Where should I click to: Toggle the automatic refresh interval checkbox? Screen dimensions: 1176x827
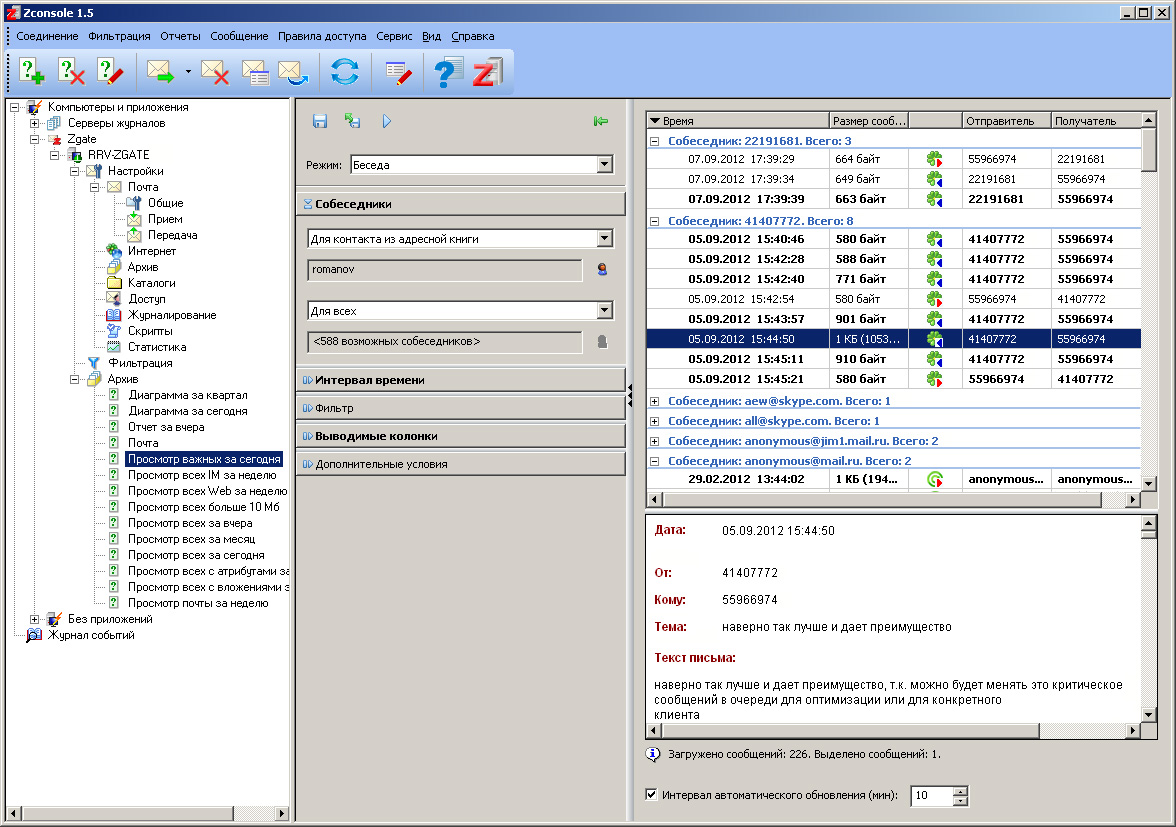[652, 795]
